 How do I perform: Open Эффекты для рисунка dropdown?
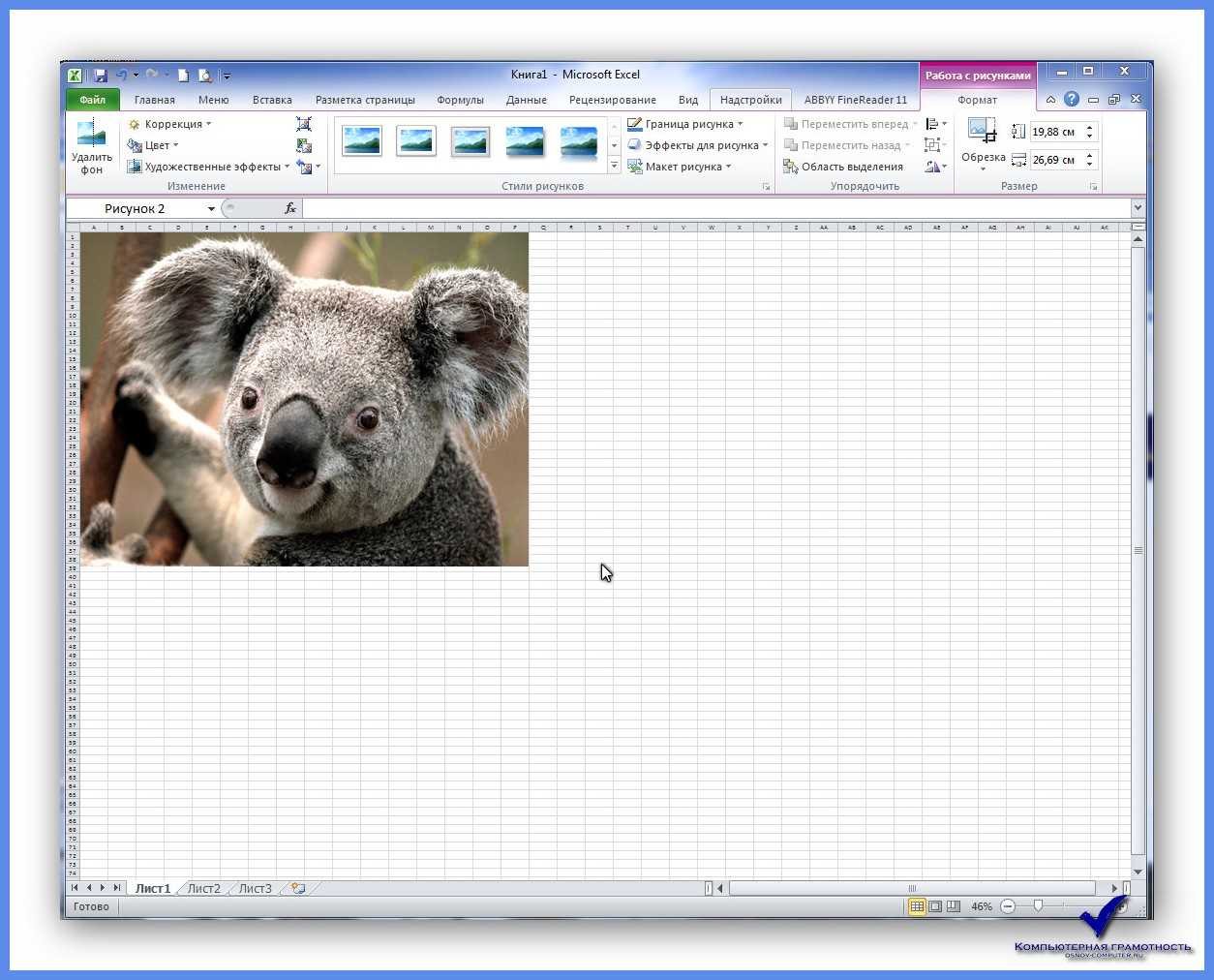(x=698, y=145)
